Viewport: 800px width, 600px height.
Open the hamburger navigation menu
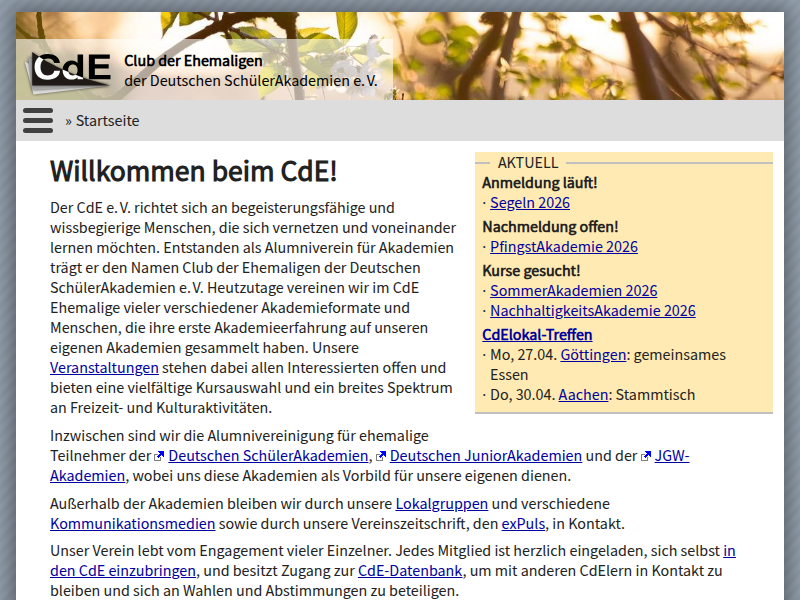click(38, 120)
